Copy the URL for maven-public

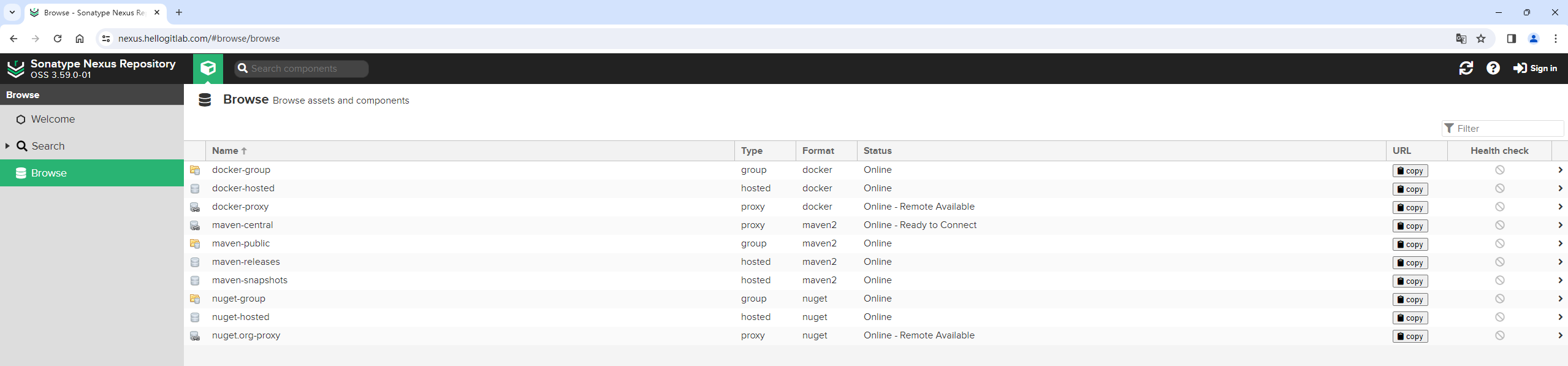point(1410,244)
